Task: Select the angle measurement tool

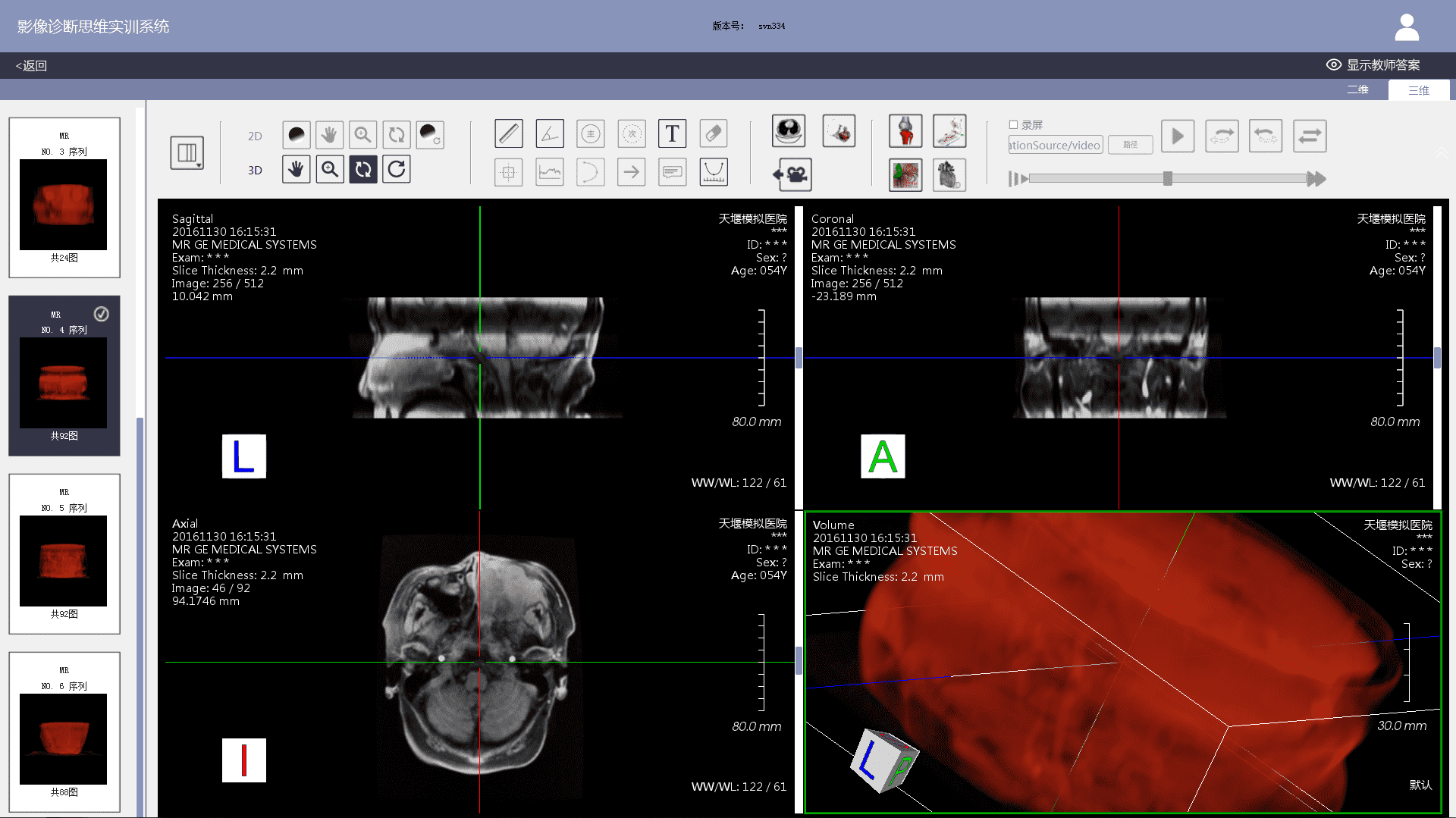Action: click(549, 133)
